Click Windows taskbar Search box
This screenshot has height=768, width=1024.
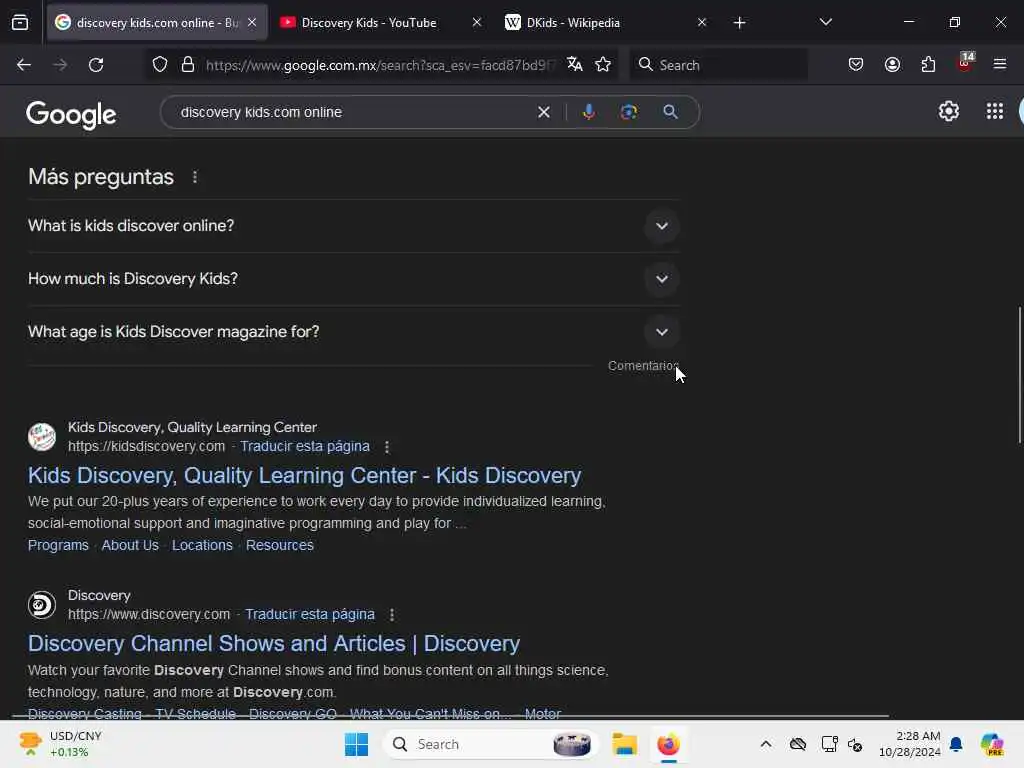(x=490, y=744)
